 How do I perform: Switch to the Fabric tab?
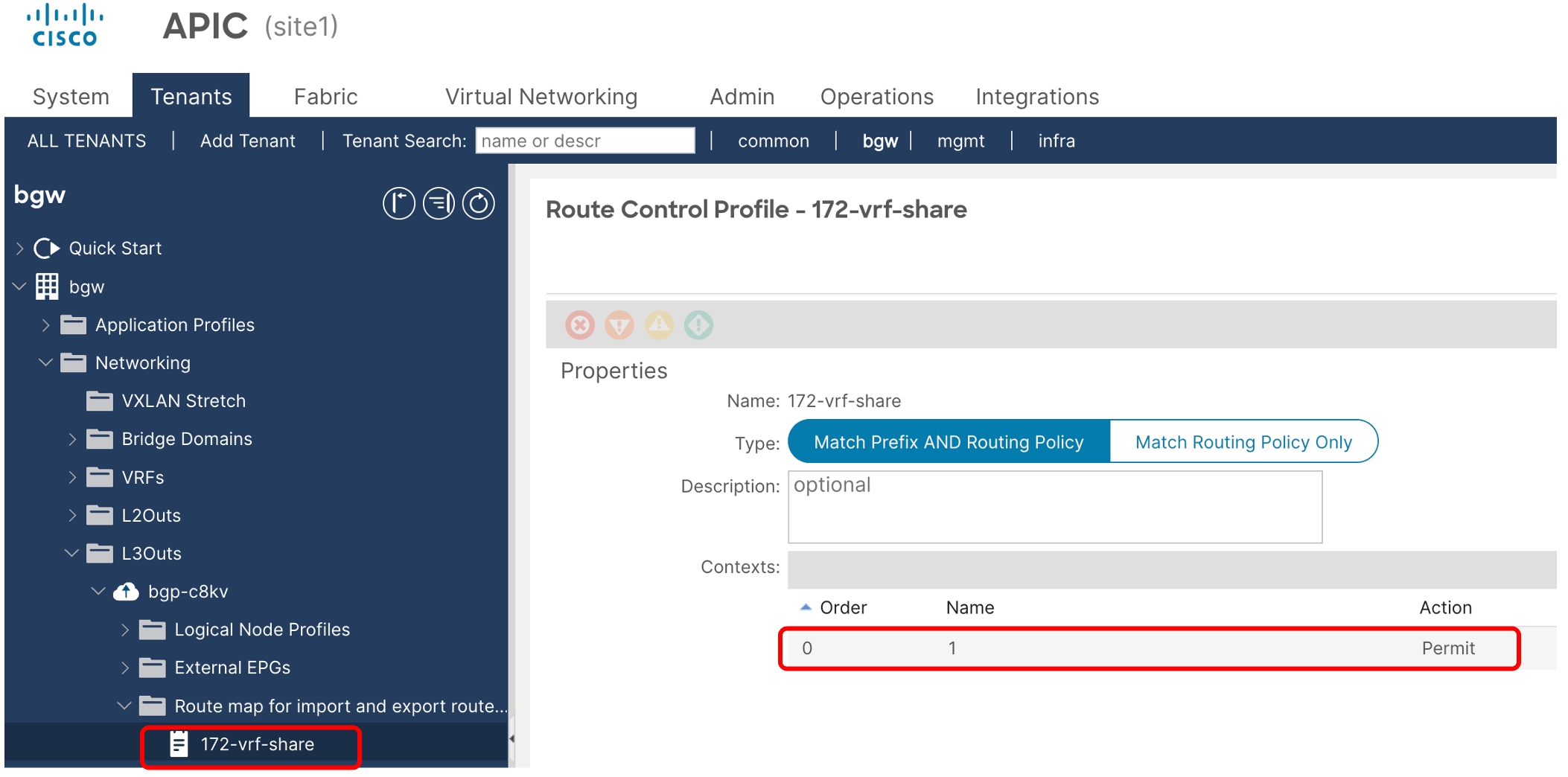(325, 97)
